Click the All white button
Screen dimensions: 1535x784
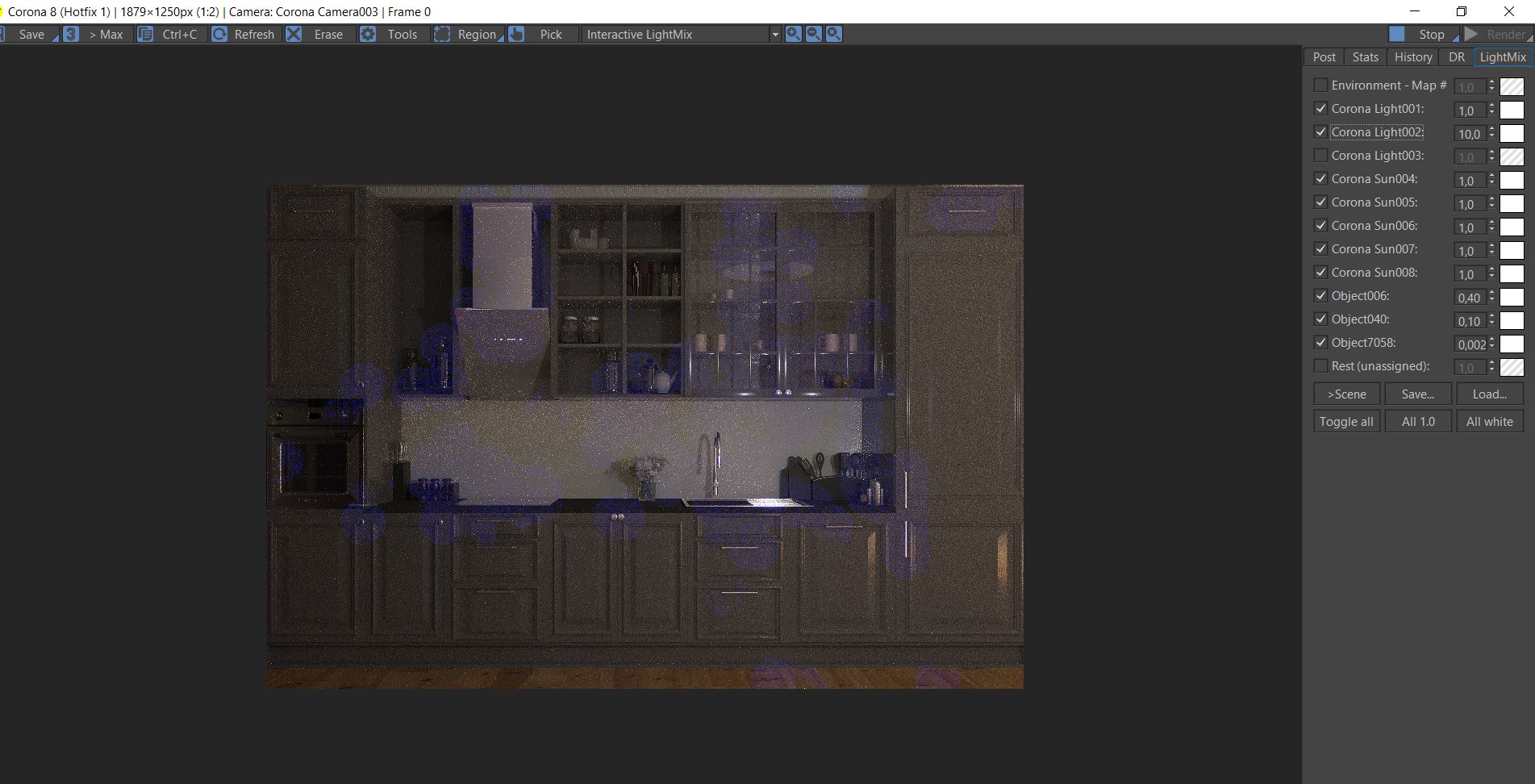point(1489,421)
